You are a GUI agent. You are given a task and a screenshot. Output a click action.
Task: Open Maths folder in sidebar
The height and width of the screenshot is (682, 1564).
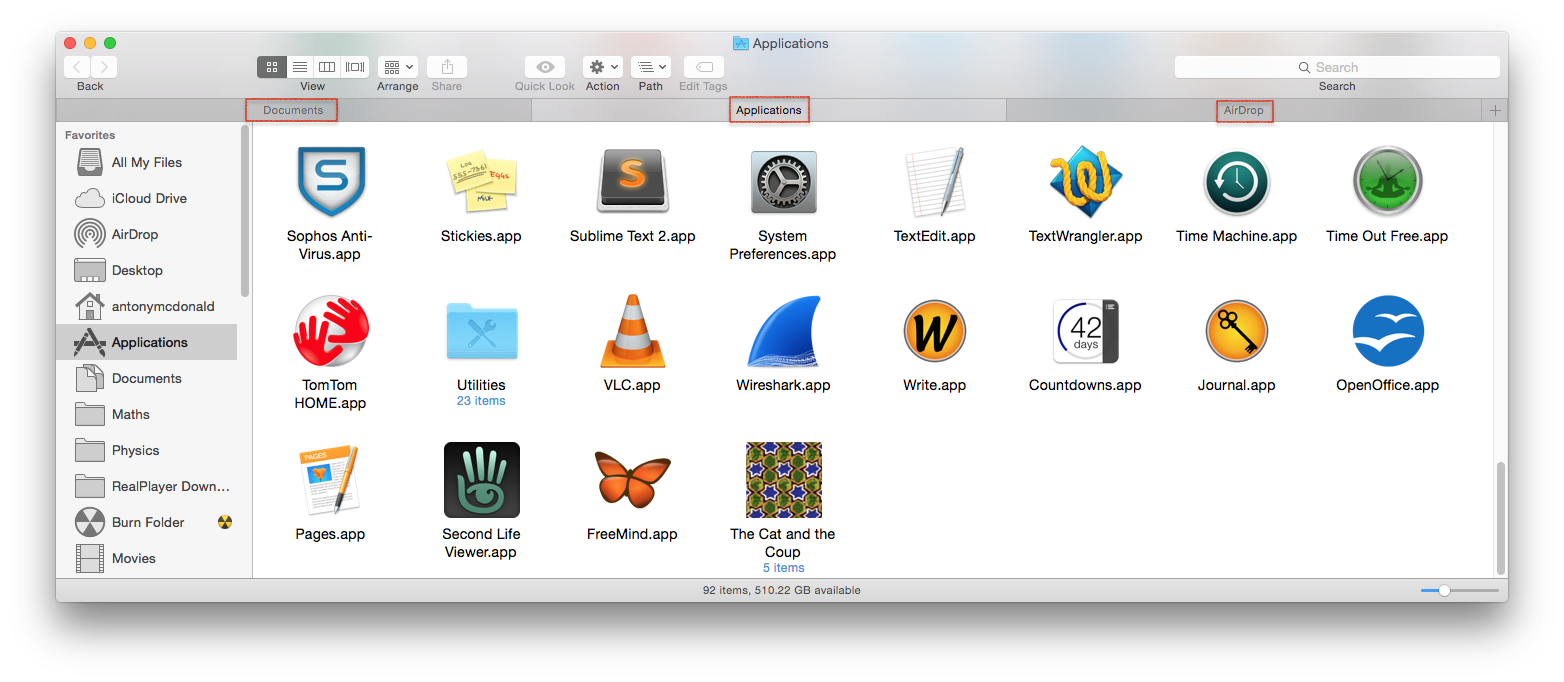pyautogui.click(x=147, y=414)
